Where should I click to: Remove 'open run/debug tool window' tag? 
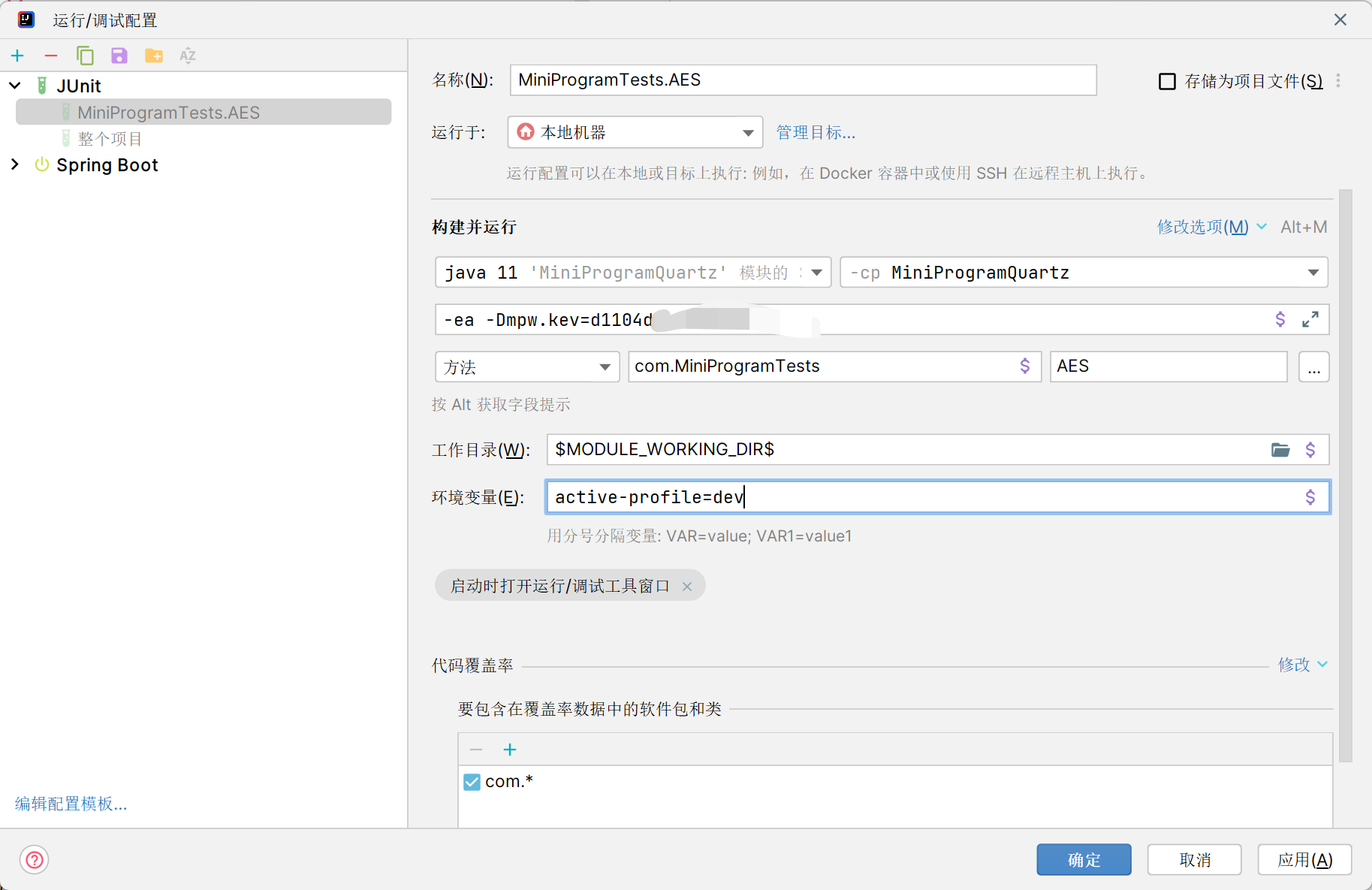click(x=686, y=587)
